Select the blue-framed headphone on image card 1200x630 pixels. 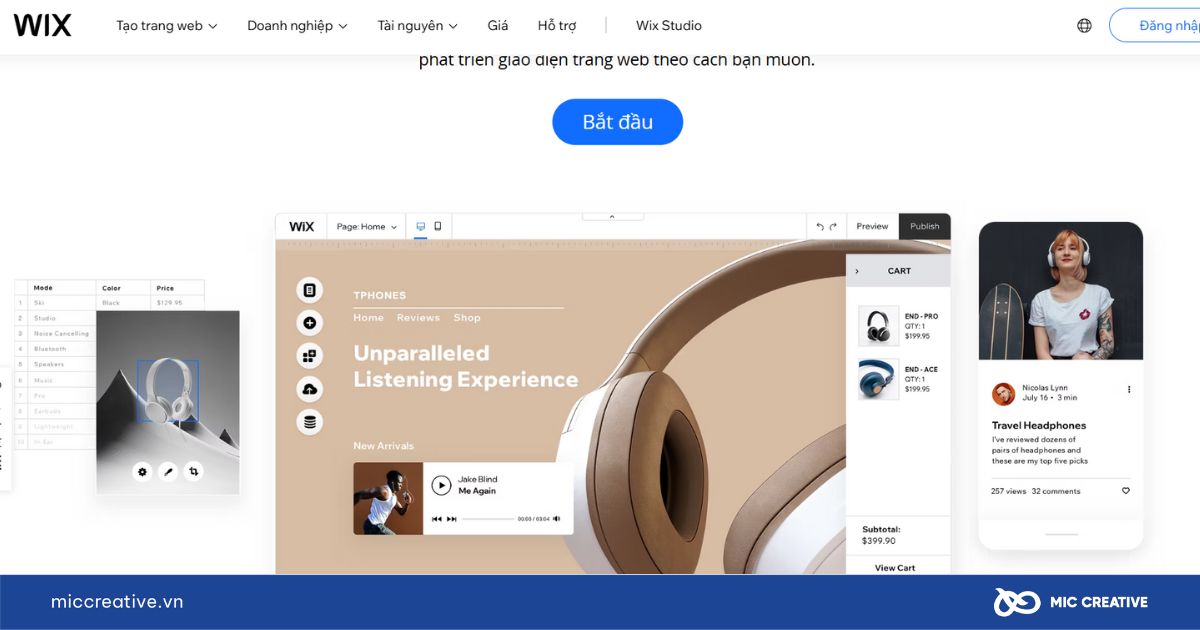(x=167, y=391)
